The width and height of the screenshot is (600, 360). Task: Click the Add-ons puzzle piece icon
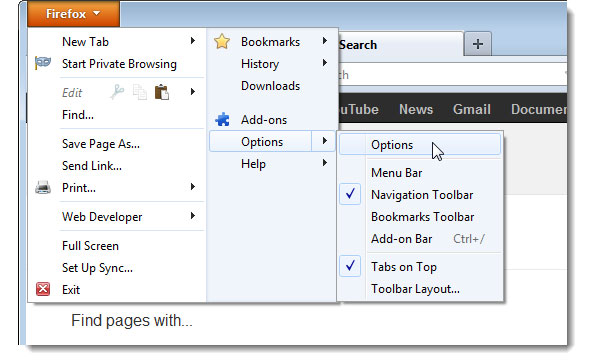pyautogui.click(x=222, y=120)
